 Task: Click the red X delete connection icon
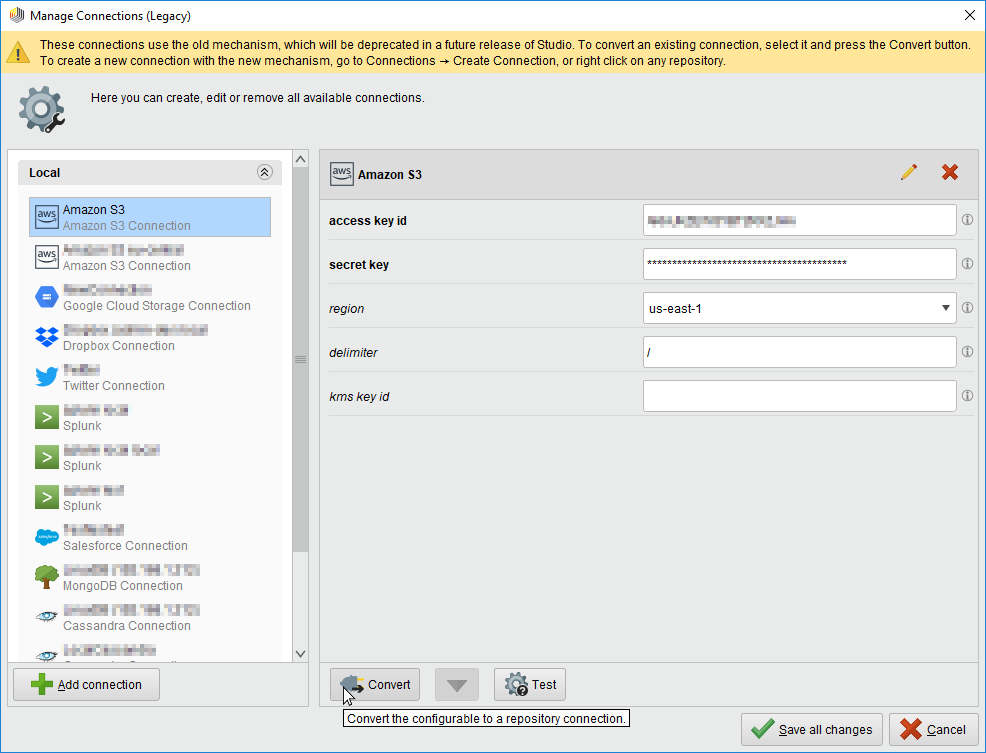tap(950, 173)
